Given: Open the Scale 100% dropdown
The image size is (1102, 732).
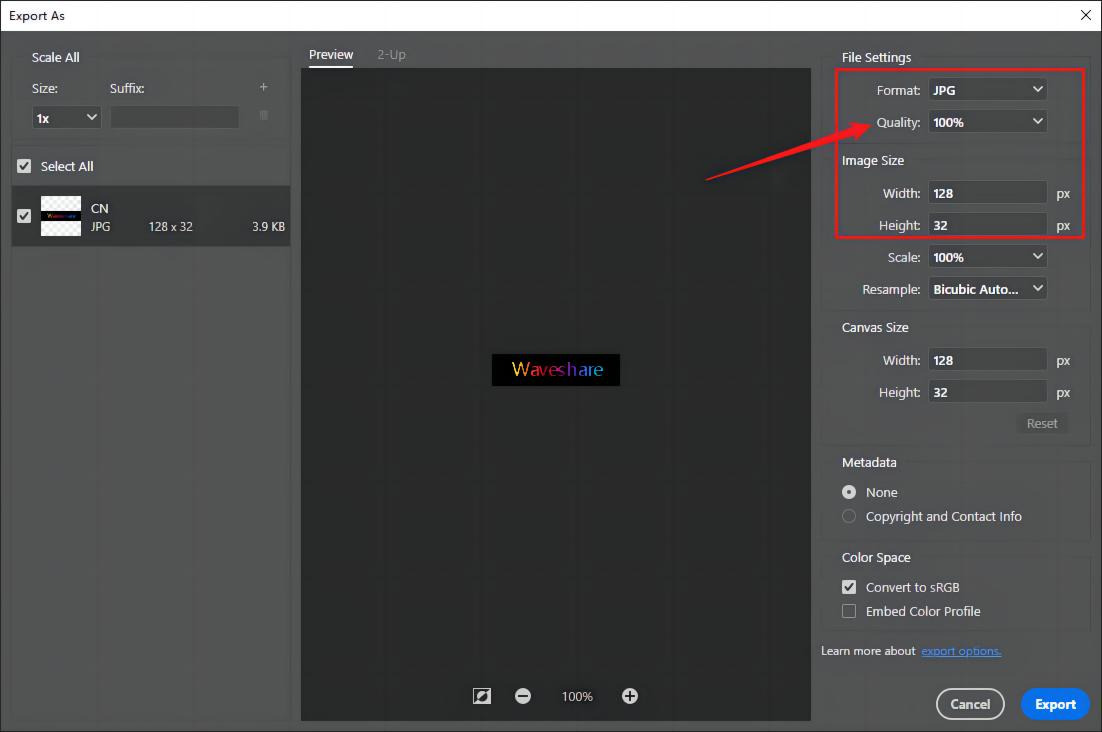Looking at the screenshot, I should coord(987,257).
